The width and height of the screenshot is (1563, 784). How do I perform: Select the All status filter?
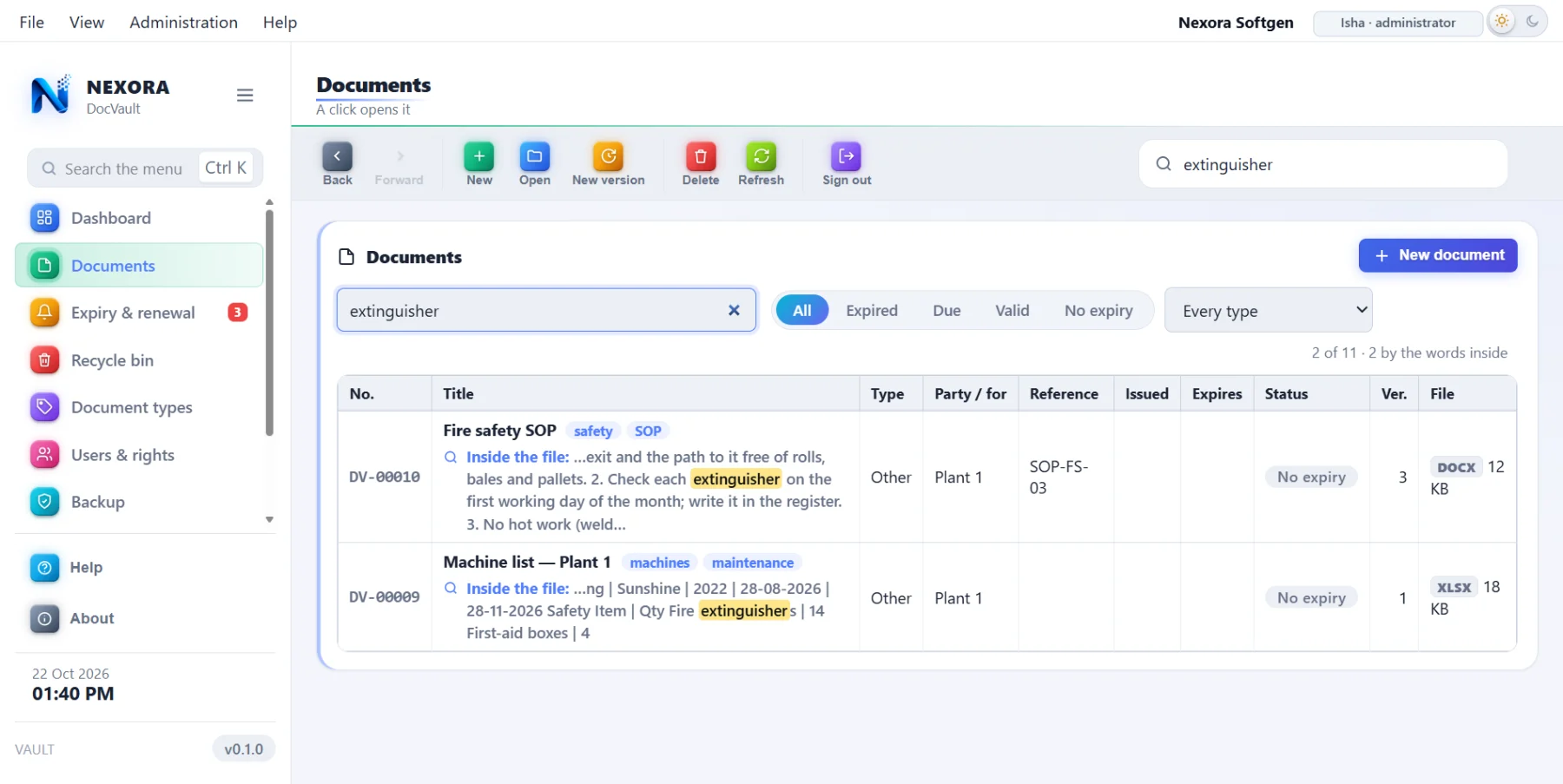click(x=802, y=310)
